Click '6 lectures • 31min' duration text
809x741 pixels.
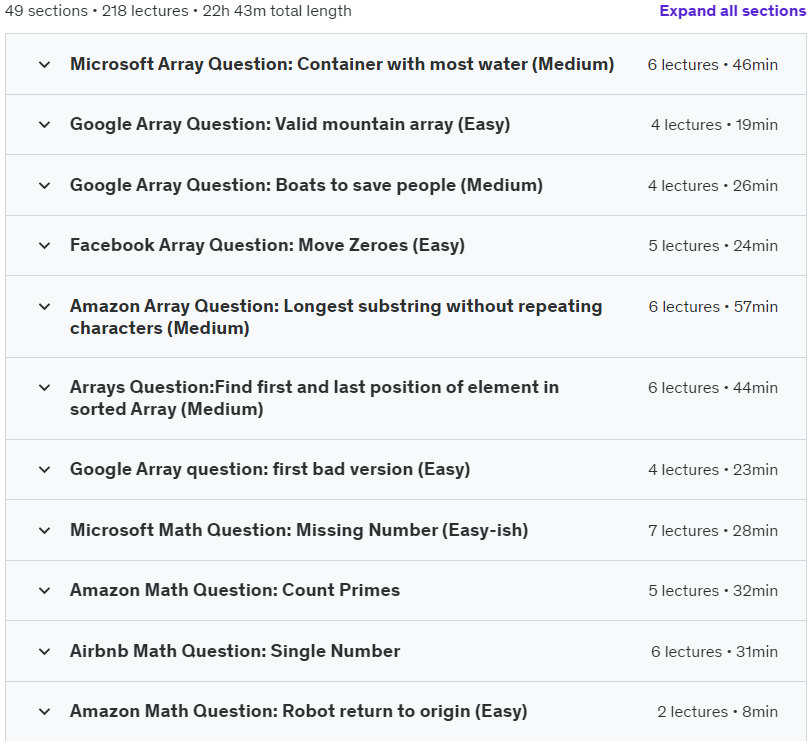point(714,651)
